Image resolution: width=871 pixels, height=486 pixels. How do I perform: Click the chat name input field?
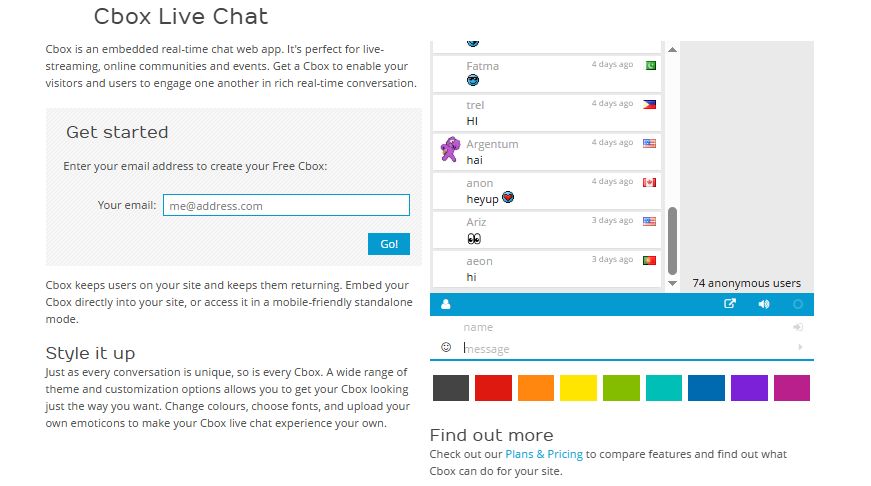[620, 327]
